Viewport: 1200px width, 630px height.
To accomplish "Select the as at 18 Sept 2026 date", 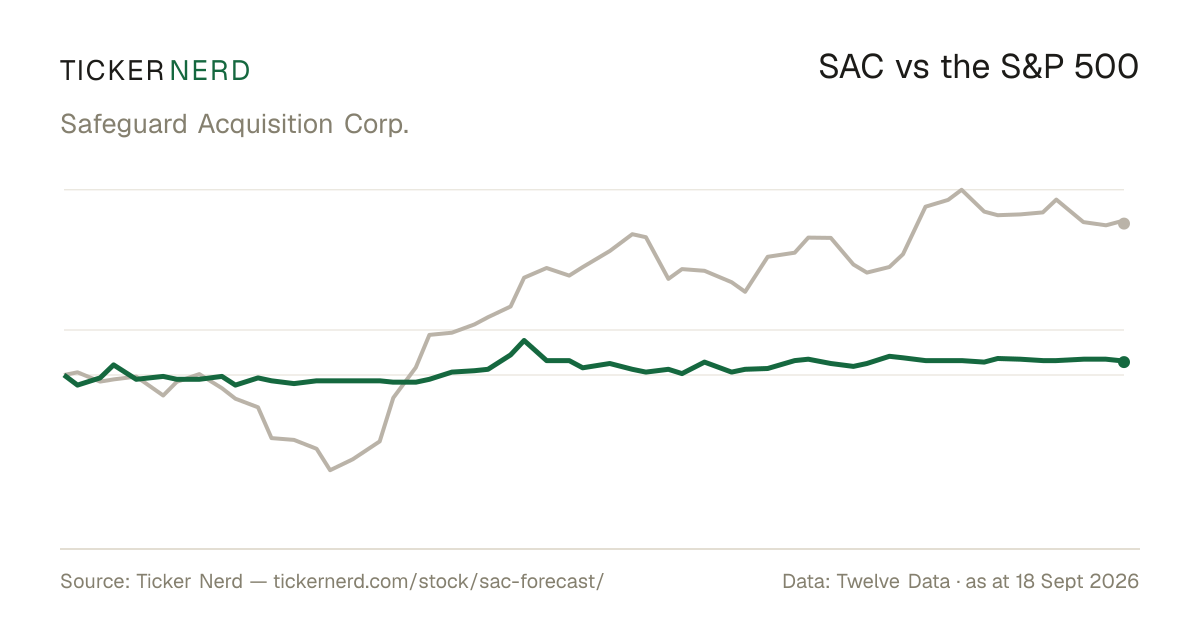I will pyautogui.click(x=1052, y=581).
